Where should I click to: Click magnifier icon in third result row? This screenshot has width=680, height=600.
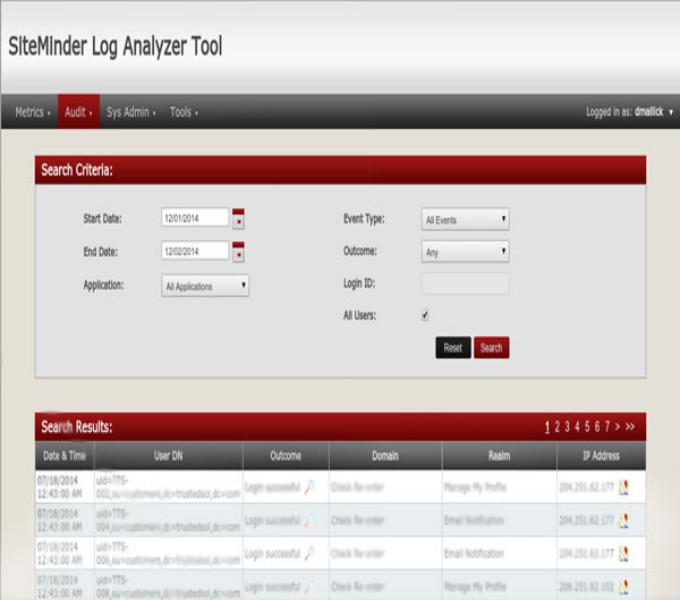310,553
